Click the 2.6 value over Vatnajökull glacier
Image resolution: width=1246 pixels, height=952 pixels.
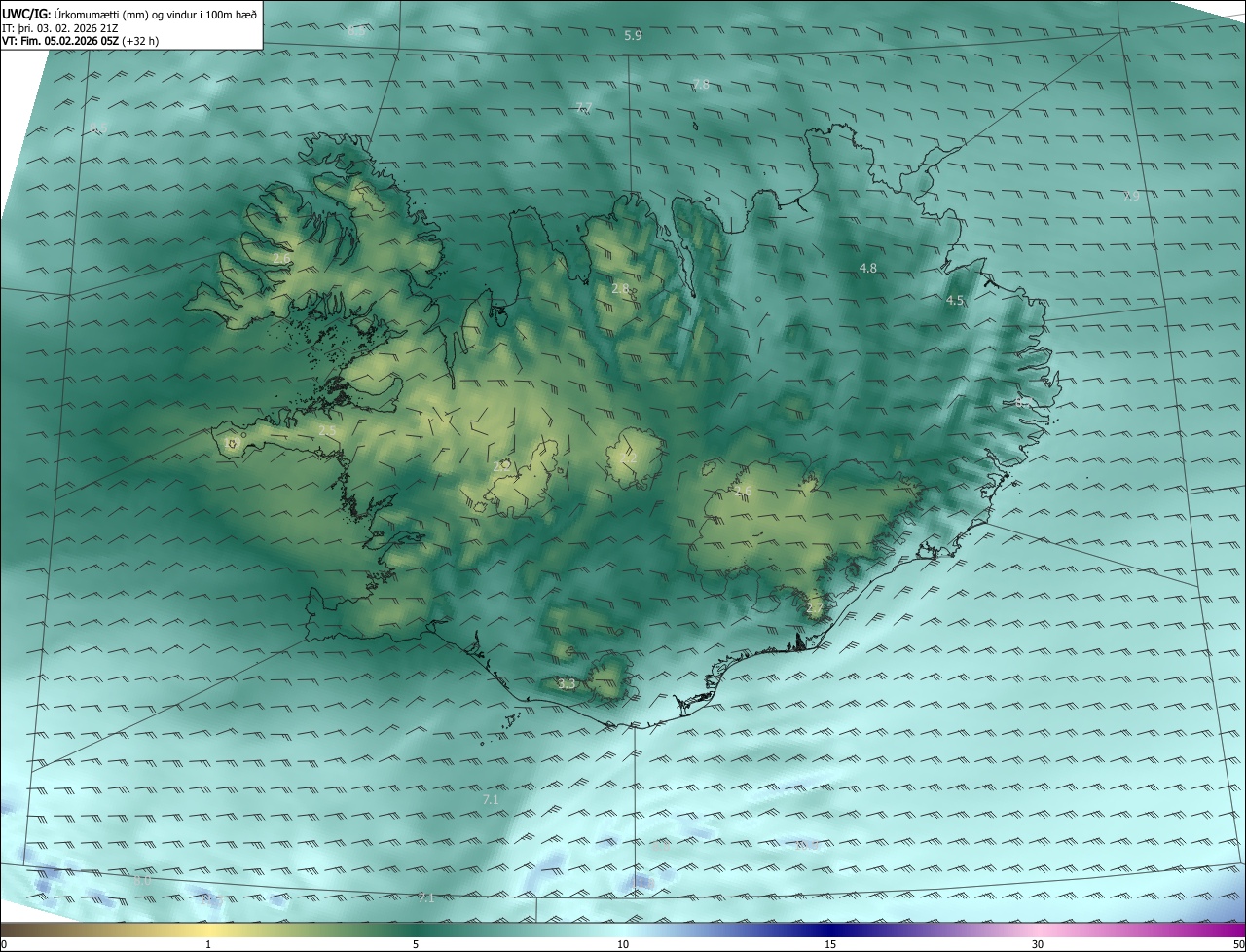[x=744, y=491]
